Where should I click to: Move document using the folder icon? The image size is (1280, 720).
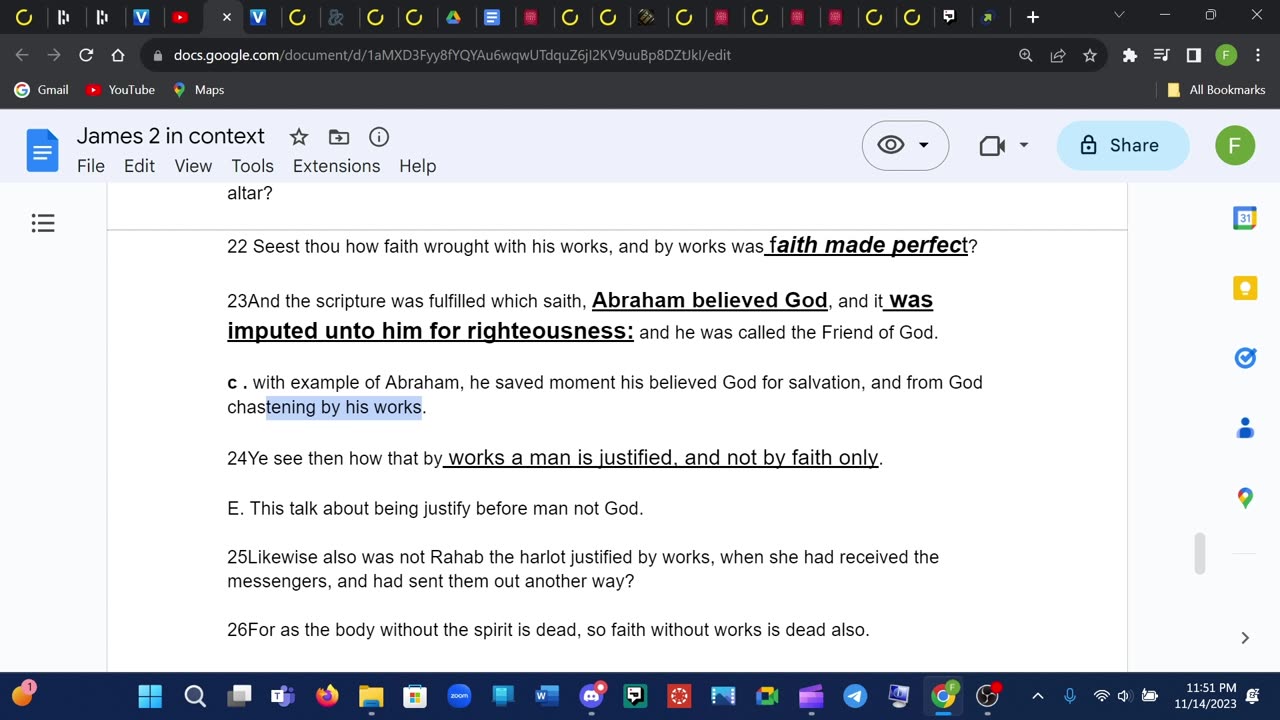(339, 137)
